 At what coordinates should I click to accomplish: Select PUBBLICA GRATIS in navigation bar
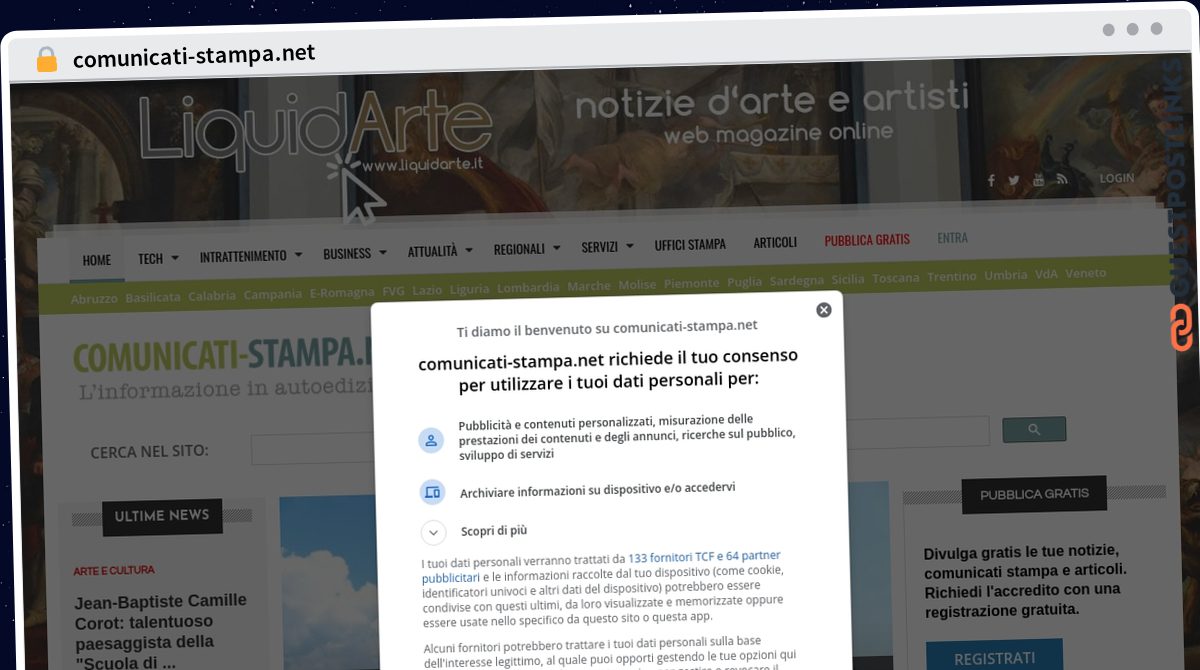pyautogui.click(x=867, y=240)
